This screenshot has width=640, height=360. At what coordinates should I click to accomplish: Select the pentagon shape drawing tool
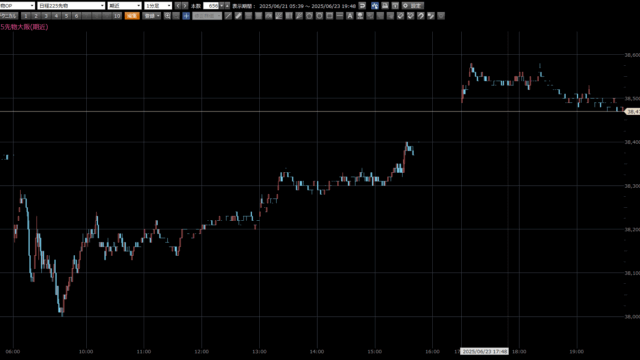[309, 16]
